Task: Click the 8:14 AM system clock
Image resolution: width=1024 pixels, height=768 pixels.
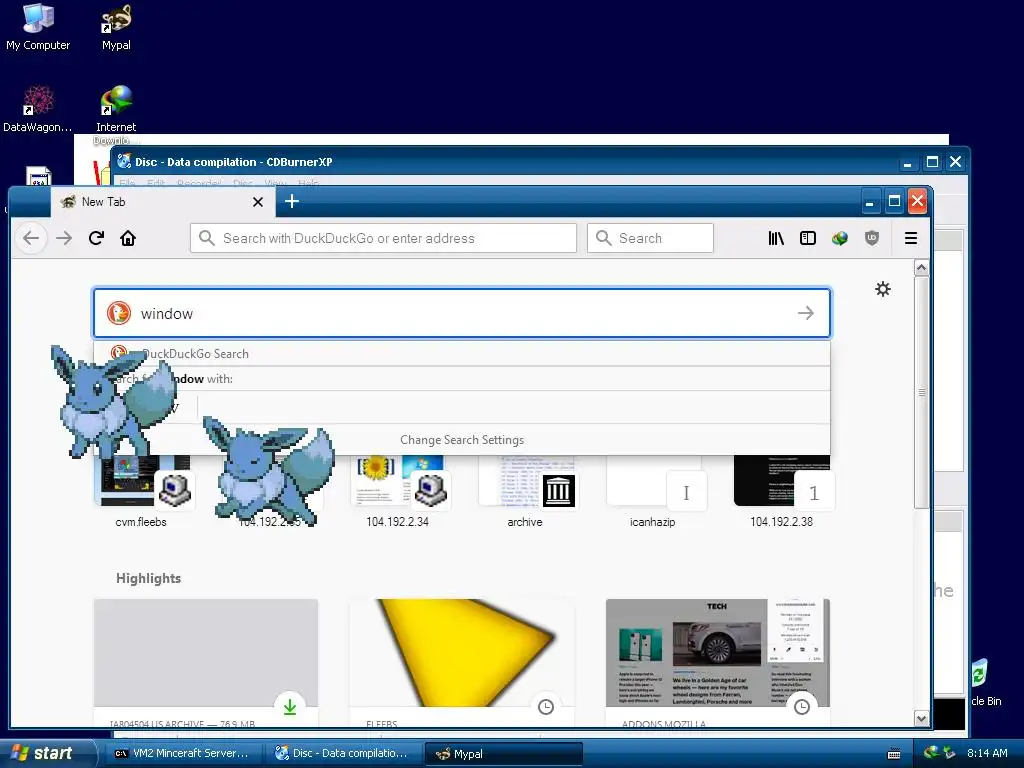Action: point(987,753)
